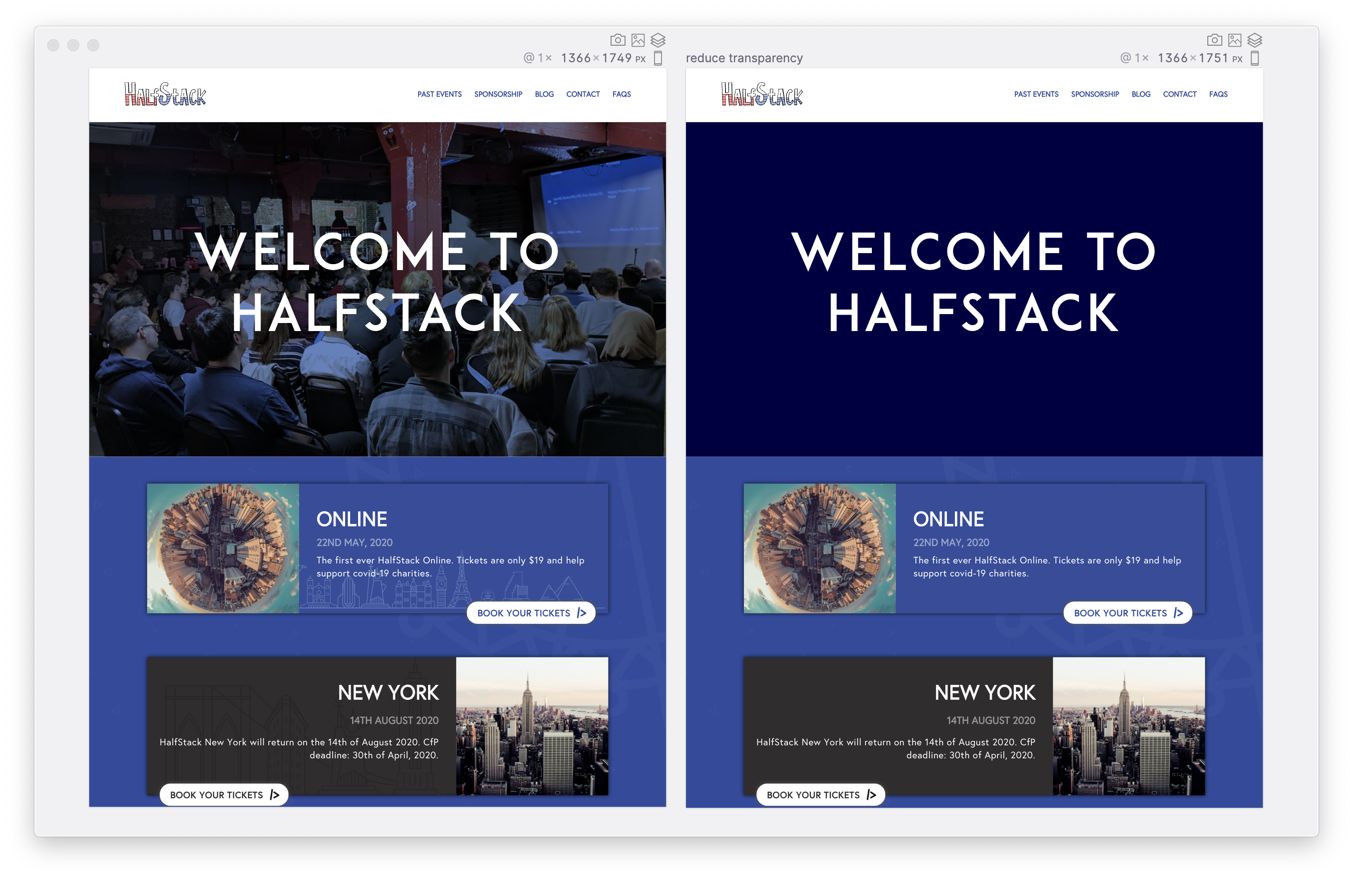Open the PAST EVENTS navigation item
The height and width of the screenshot is (879, 1353).
pos(439,94)
